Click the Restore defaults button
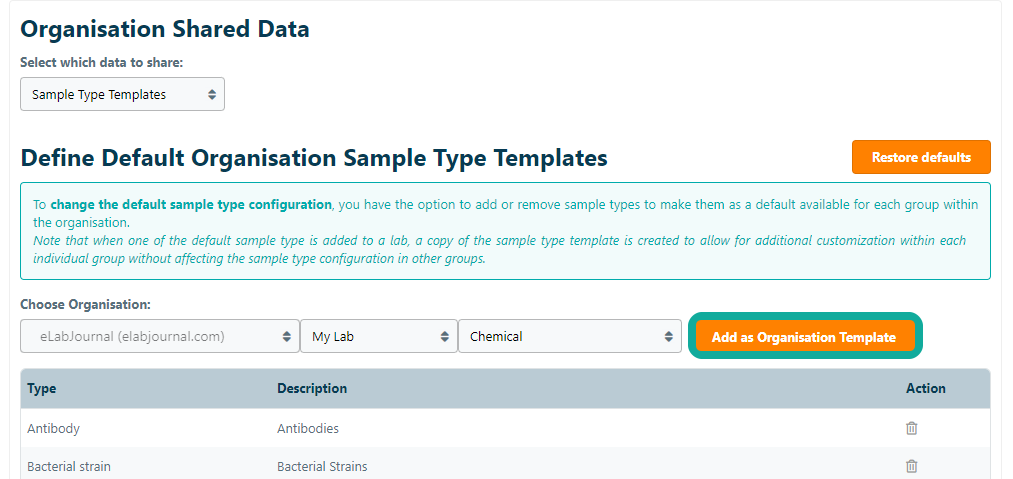The width and height of the screenshot is (1013, 479). (x=920, y=157)
